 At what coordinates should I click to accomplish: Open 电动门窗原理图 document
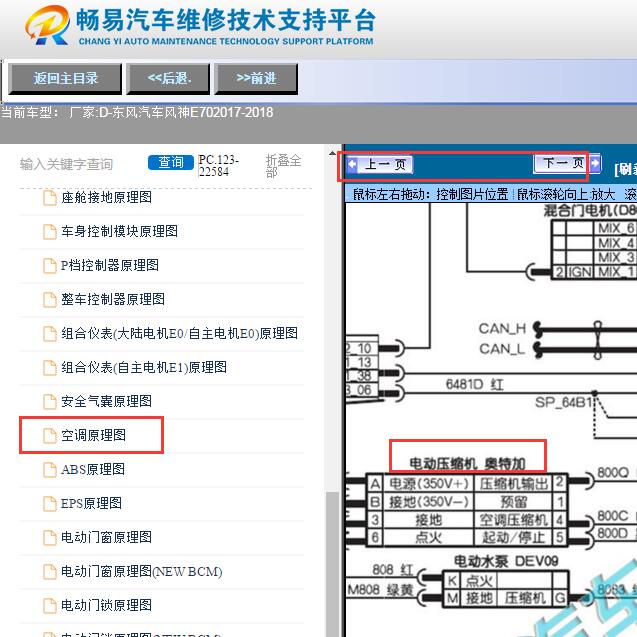106,538
